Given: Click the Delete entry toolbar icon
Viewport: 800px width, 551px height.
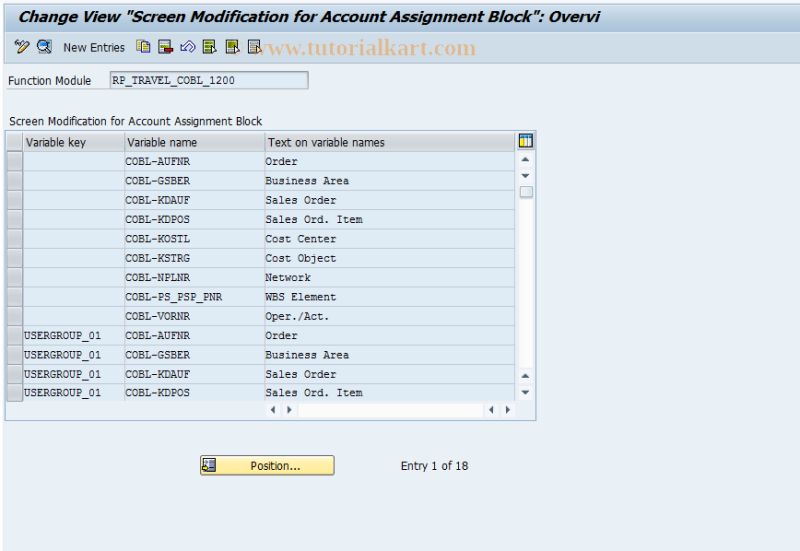Looking at the screenshot, I should (165, 47).
